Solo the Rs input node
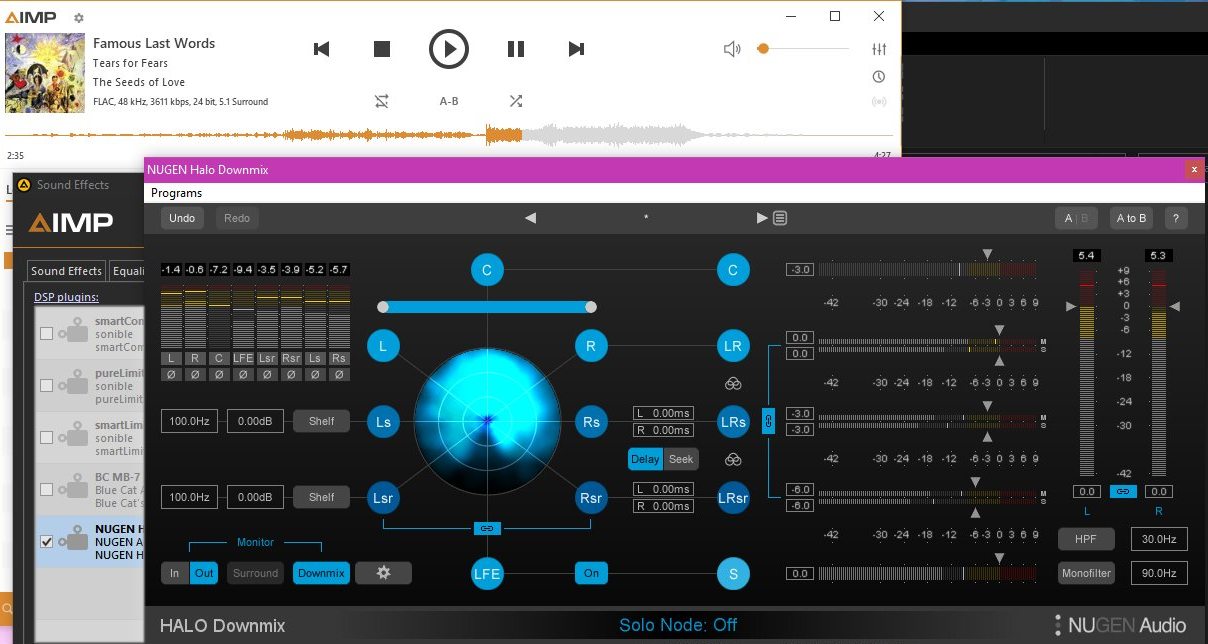 coord(591,421)
